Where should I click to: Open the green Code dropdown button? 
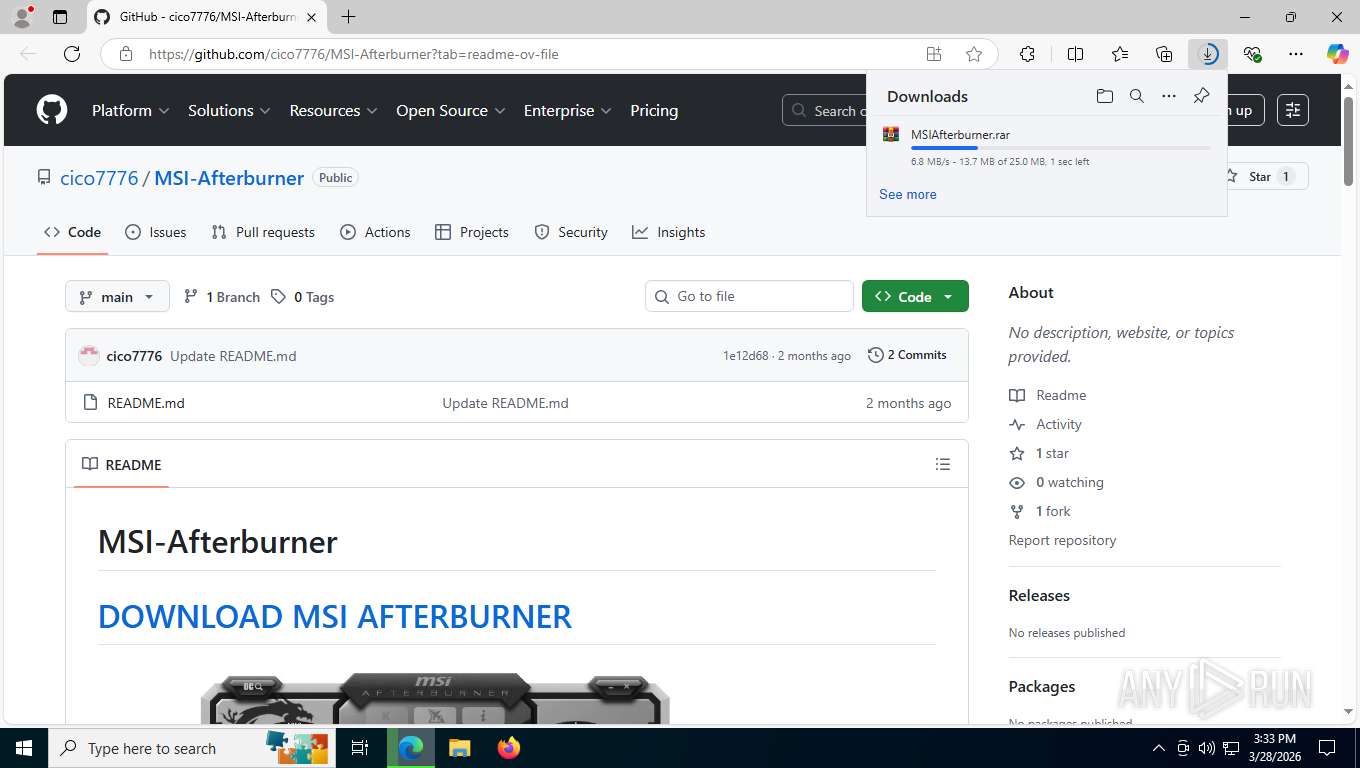click(x=915, y=297)
